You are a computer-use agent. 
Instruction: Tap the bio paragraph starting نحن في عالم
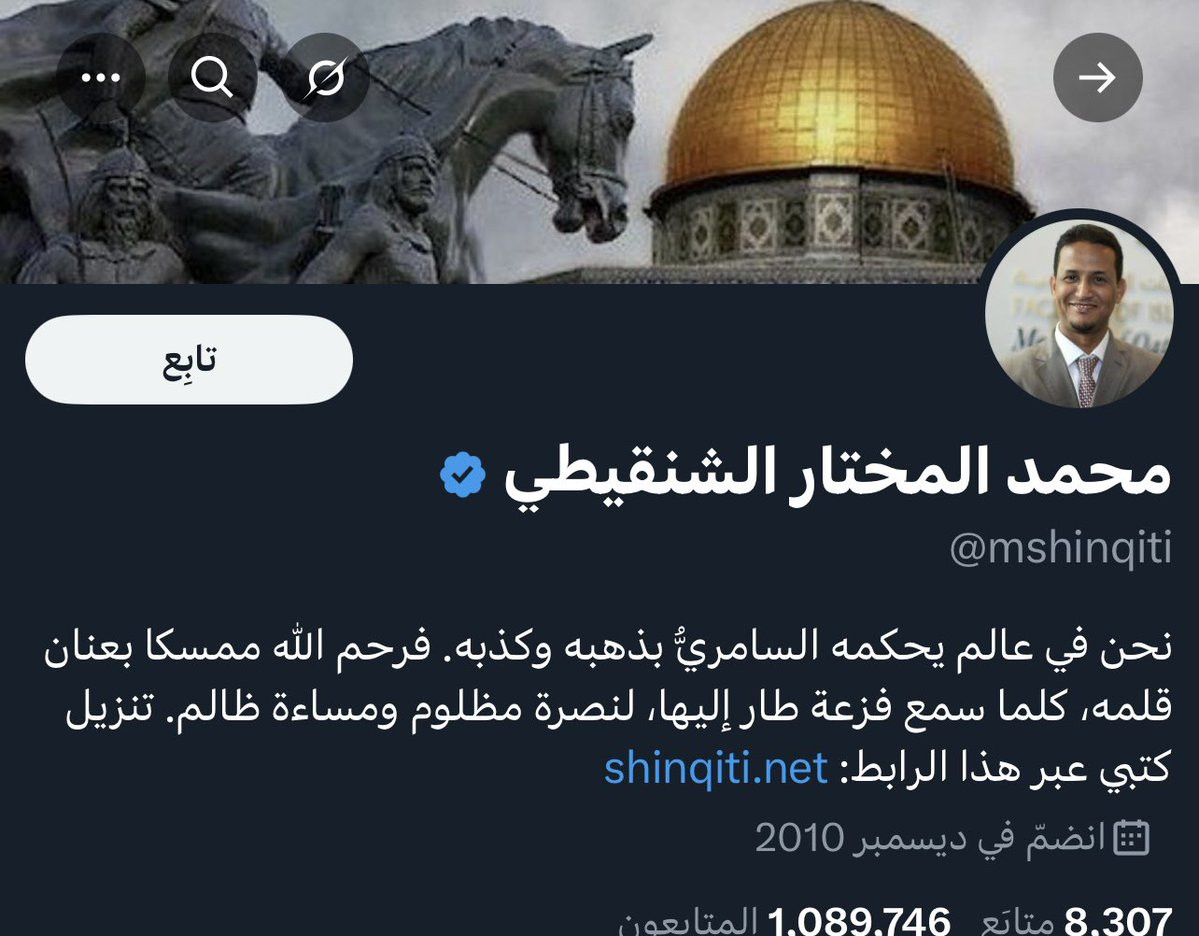click(x=608, y=707)
